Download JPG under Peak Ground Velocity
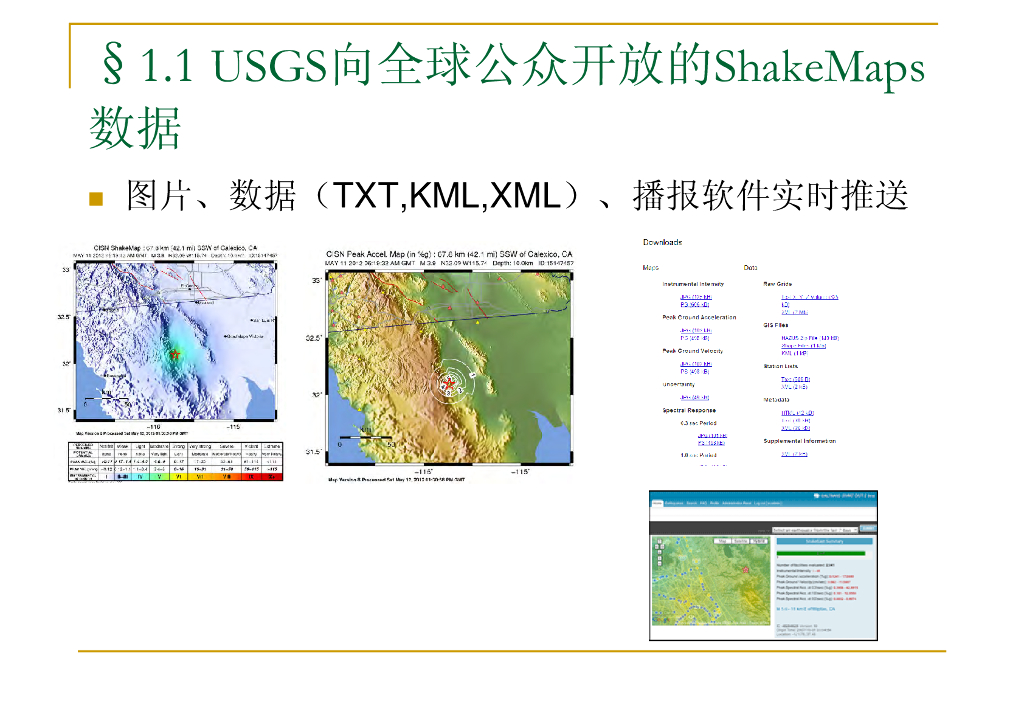 pyautogui.click(x=696, y=364)
